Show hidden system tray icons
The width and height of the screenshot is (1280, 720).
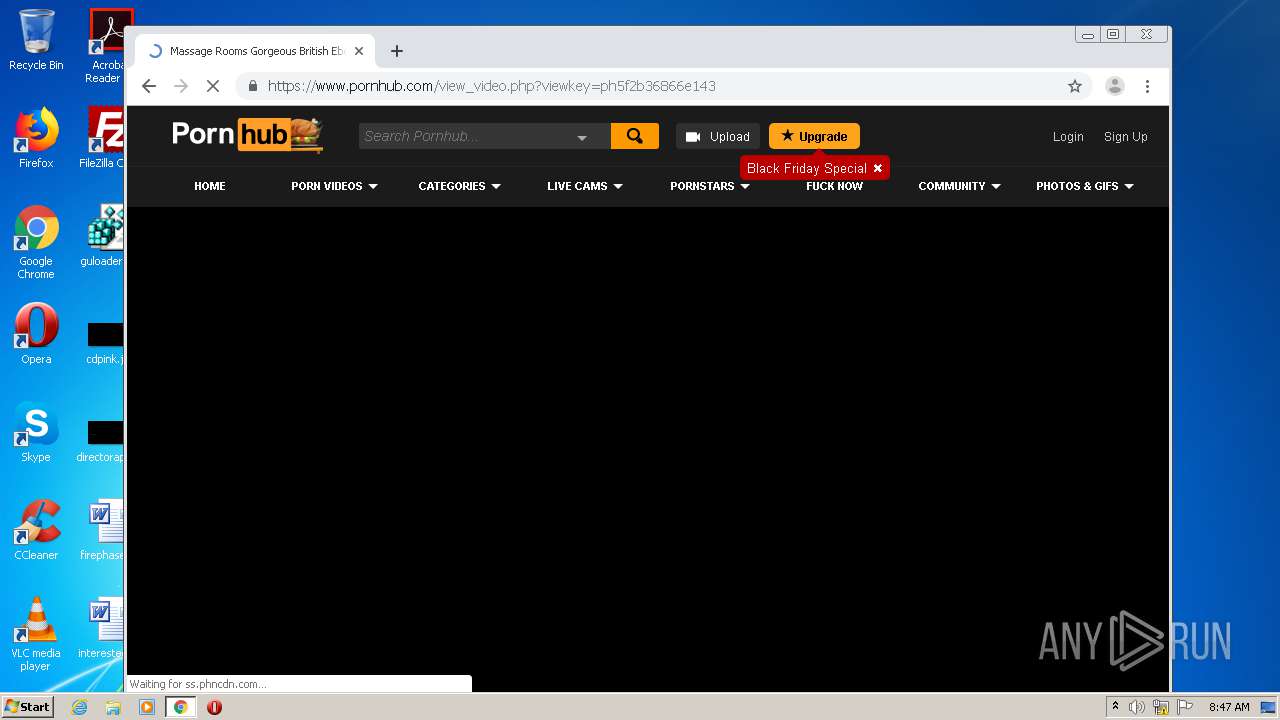[1115, 707]
